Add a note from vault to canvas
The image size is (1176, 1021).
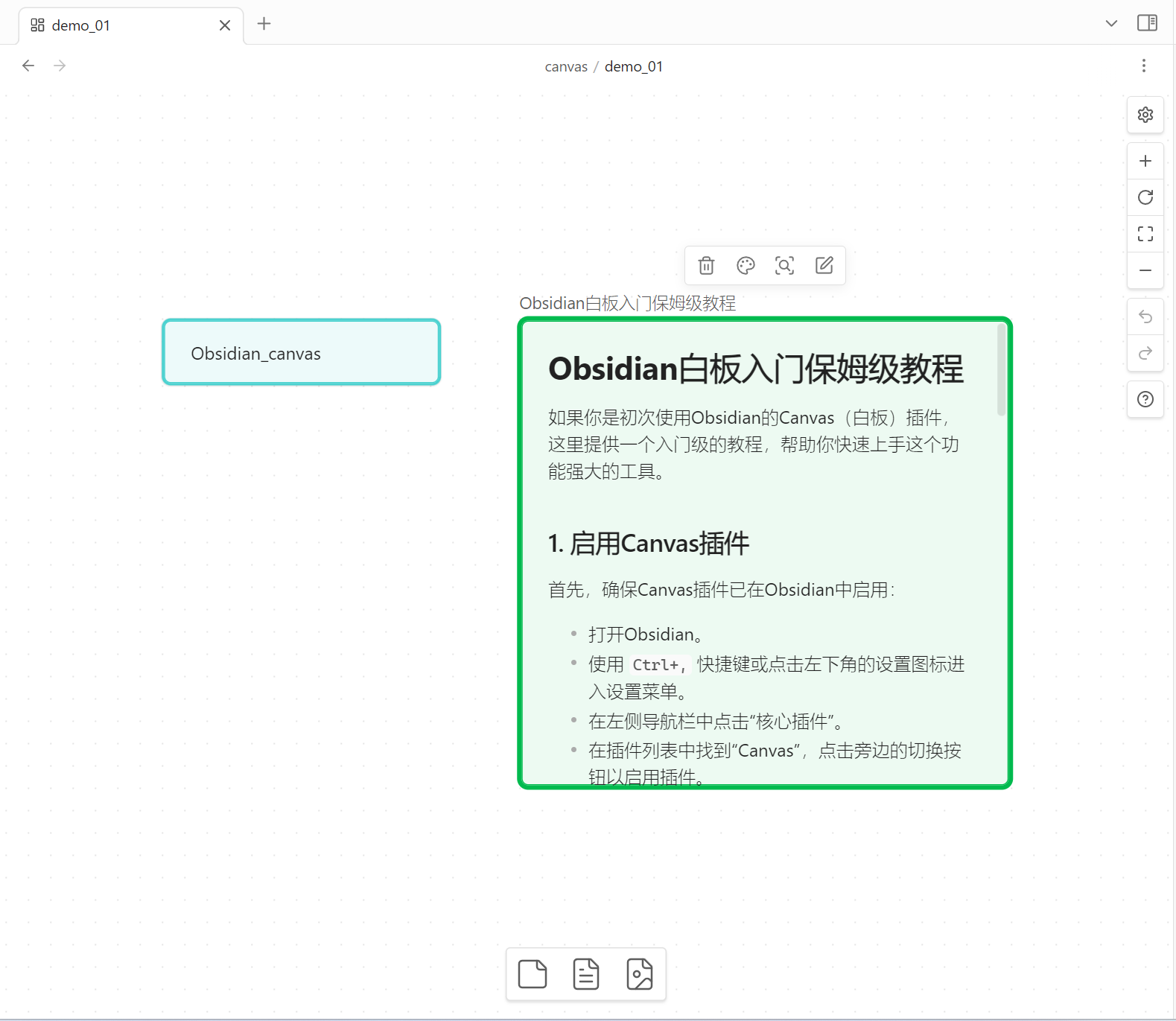click(586, 974)
